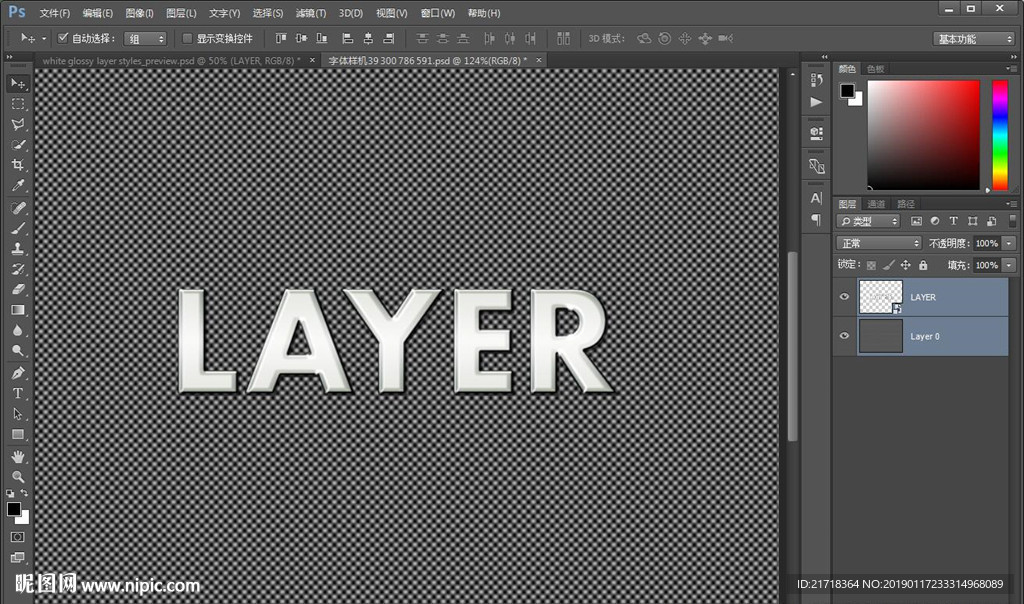Click the toolbar foreground color swatch
This screenshot has height=604, width=1024.
click(14, 509)
